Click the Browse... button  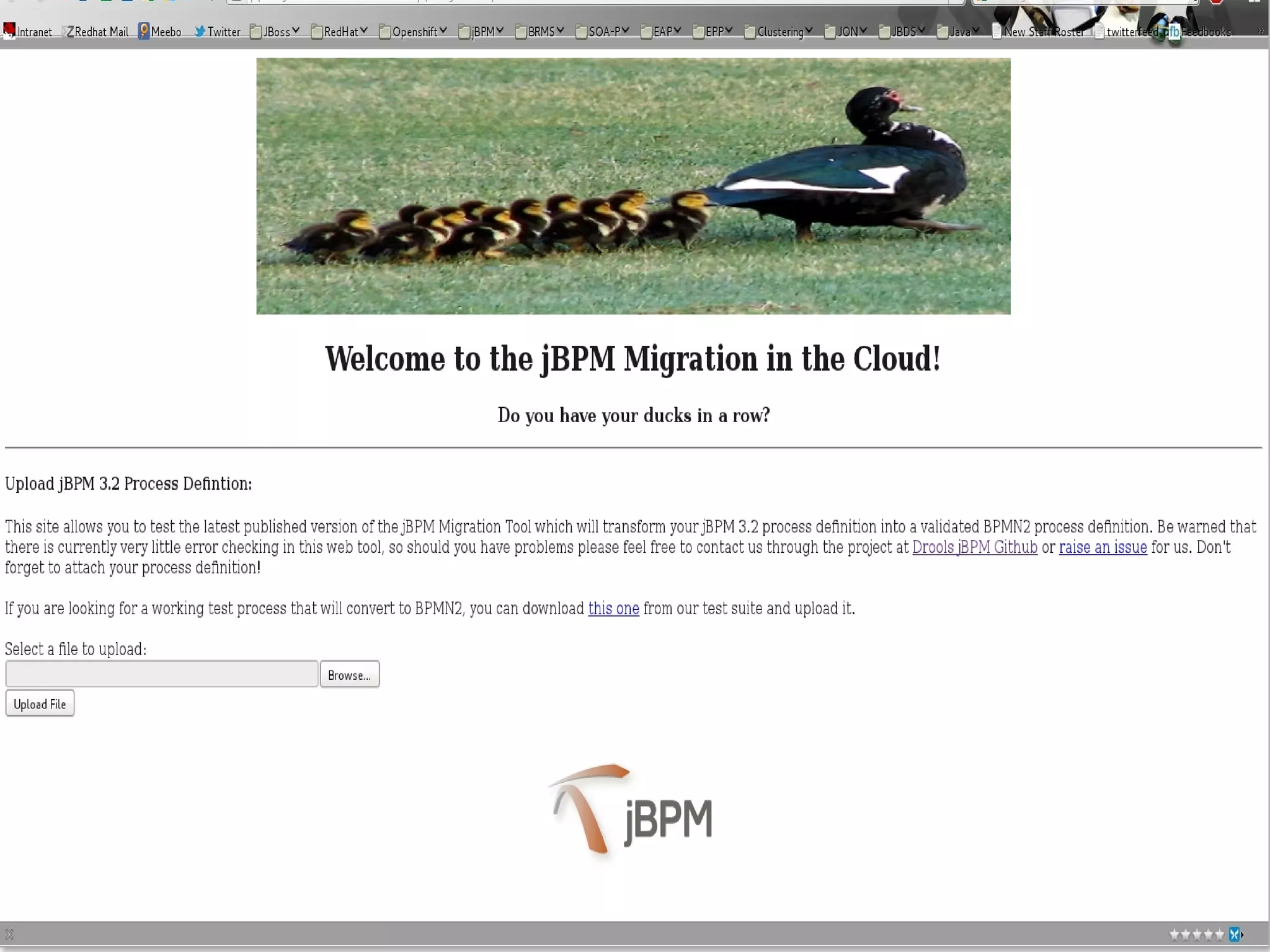pos(349,674)
